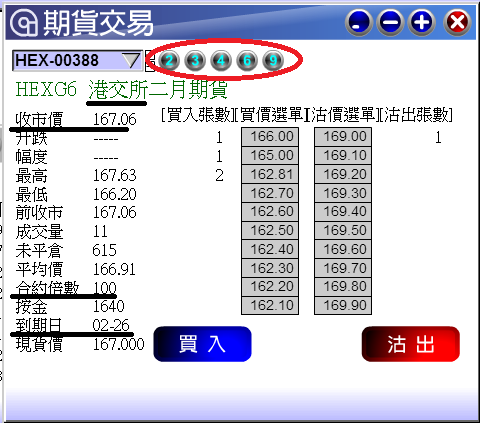Select bid price 162.10
The image size is (480, 423).
[x=270, y=305]
